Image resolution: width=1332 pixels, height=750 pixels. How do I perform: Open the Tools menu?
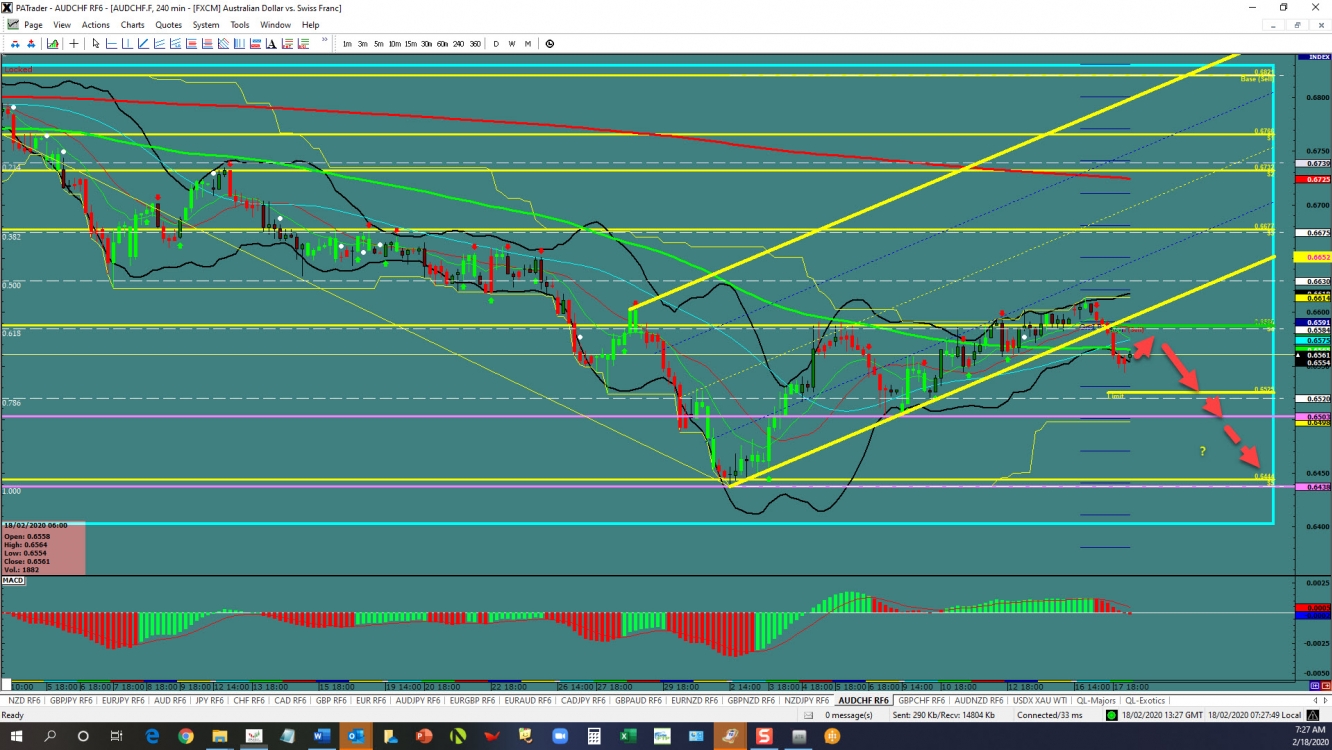[x=240, y=25]
